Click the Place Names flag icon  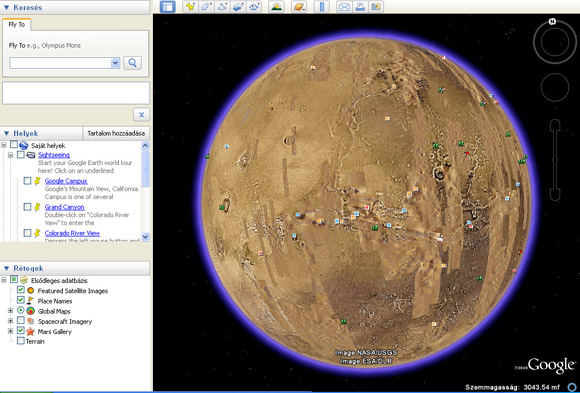30,301
